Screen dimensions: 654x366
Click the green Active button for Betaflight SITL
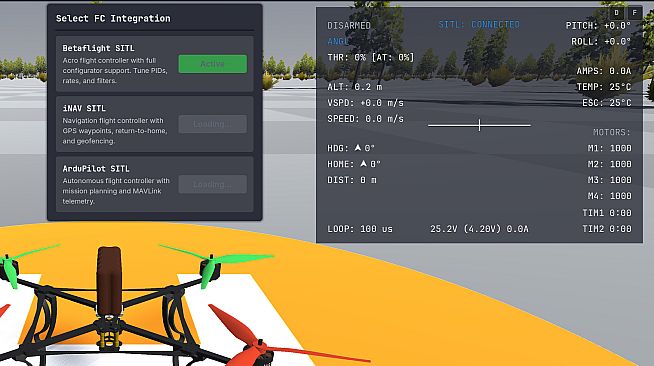[x=213, y=64]
